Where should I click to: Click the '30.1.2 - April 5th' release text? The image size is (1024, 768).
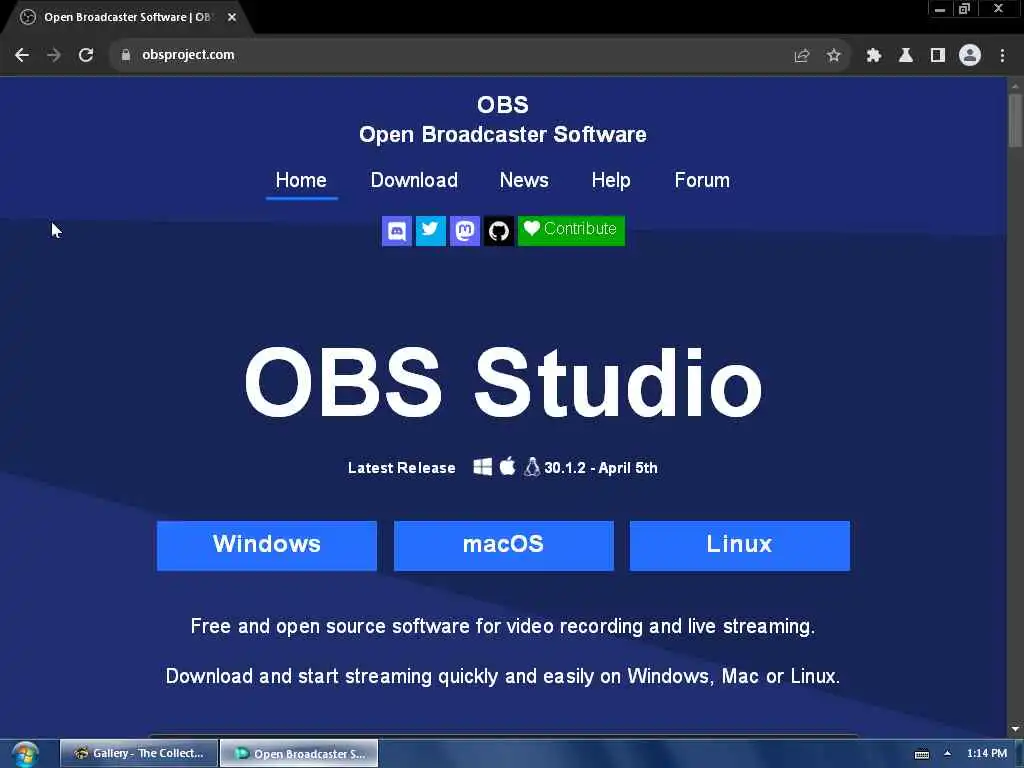pos(601,468)
